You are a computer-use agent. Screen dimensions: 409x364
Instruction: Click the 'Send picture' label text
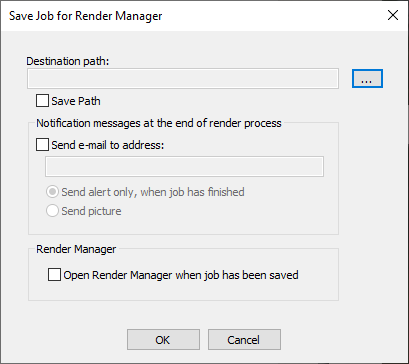[x=91, y=211]
